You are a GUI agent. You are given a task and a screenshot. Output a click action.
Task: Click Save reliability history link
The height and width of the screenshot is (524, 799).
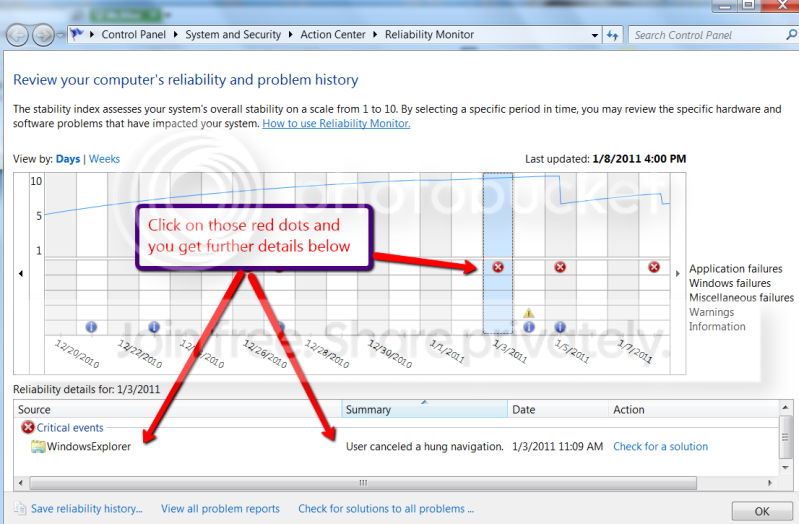pyautogui.click(x=87, y=509)
